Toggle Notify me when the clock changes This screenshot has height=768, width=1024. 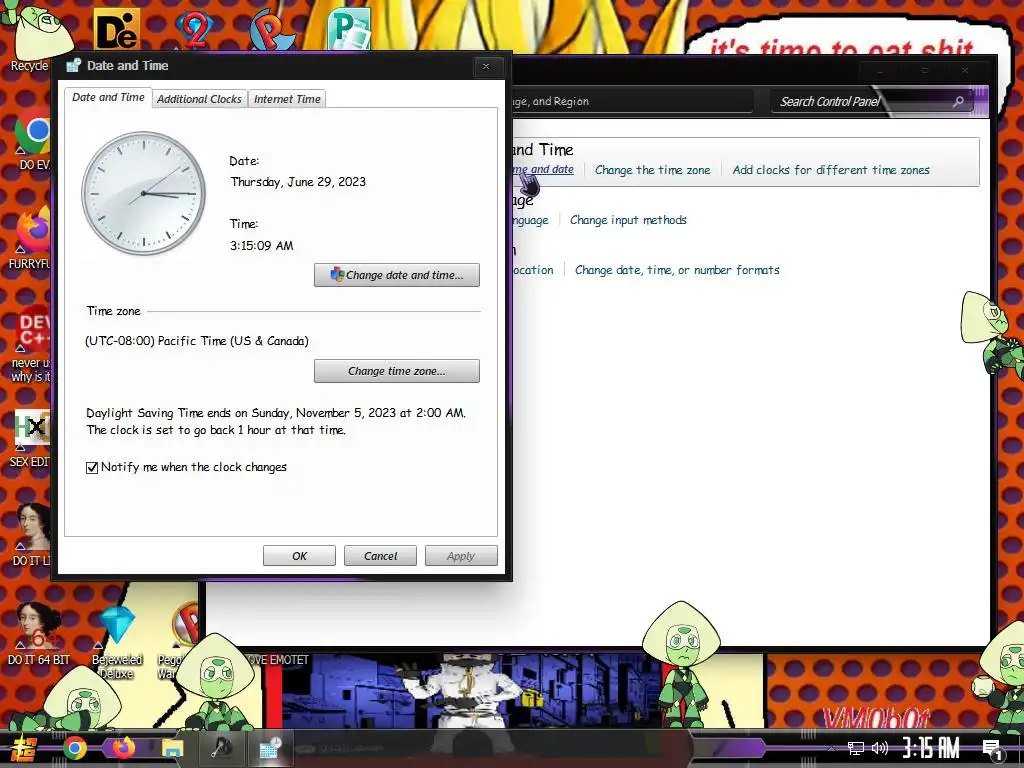tap(92, 468)
